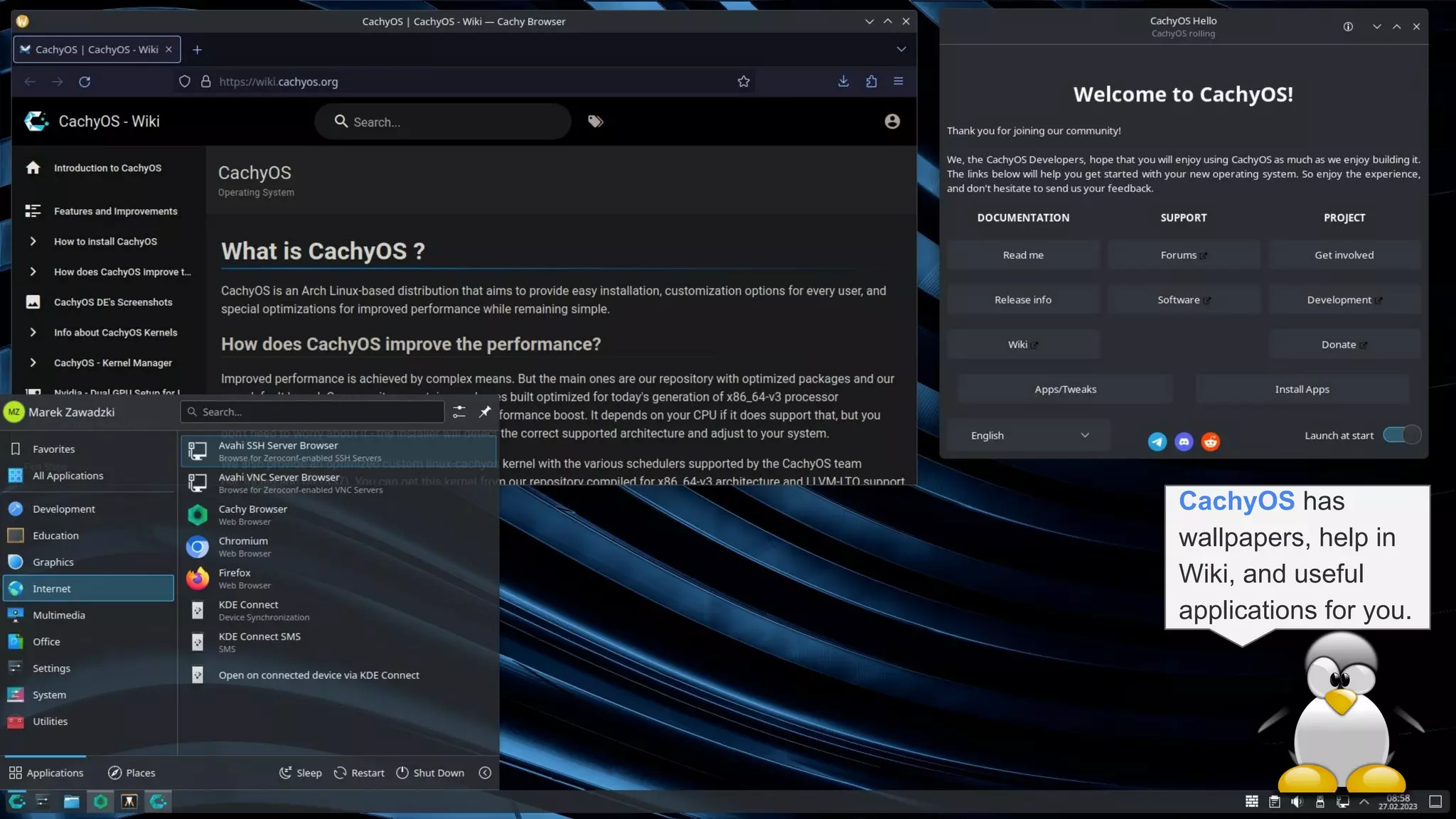Expand the How to install CachyOS section
Image resolution: width=1456 pixels, height=819 pixels.
pos(33,242)
